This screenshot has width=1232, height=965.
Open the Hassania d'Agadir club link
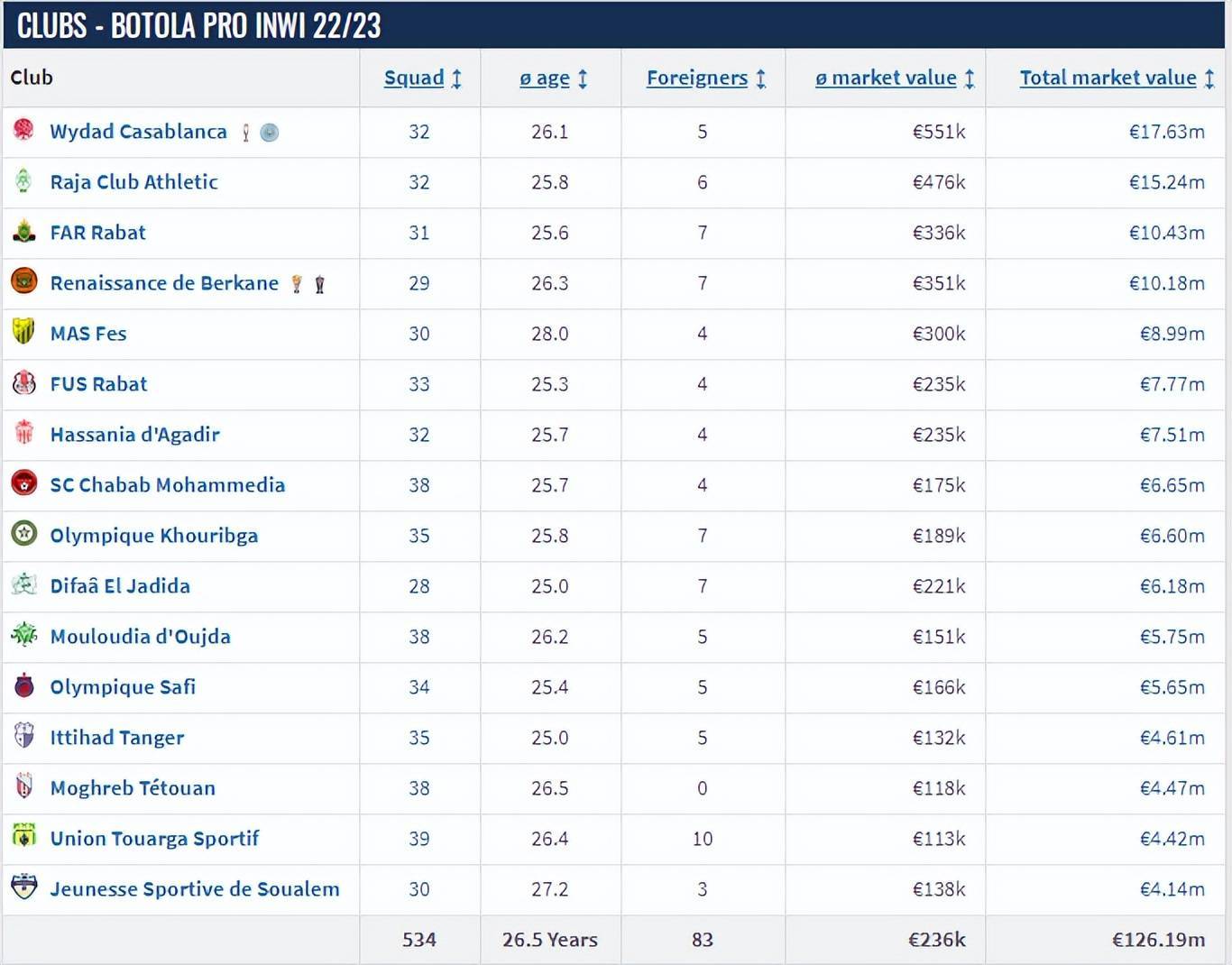[x=135, y=435]
